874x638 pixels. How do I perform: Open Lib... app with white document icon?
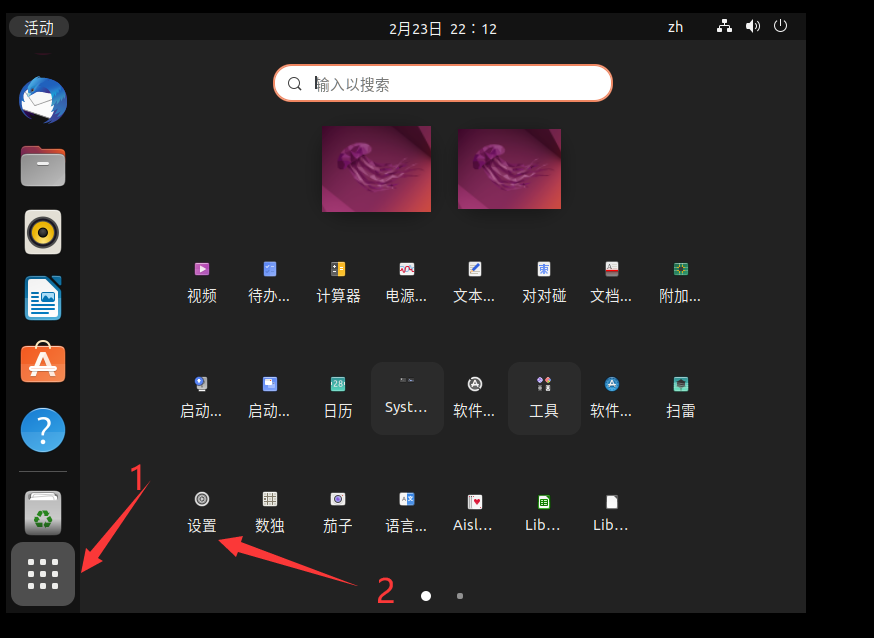point(611,513)
